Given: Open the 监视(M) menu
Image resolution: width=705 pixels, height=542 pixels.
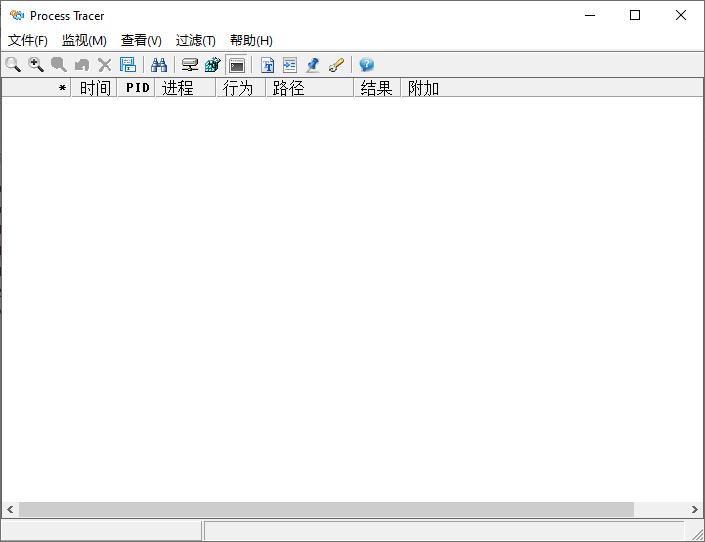Looking at the screenshot, I should (84, 40).
